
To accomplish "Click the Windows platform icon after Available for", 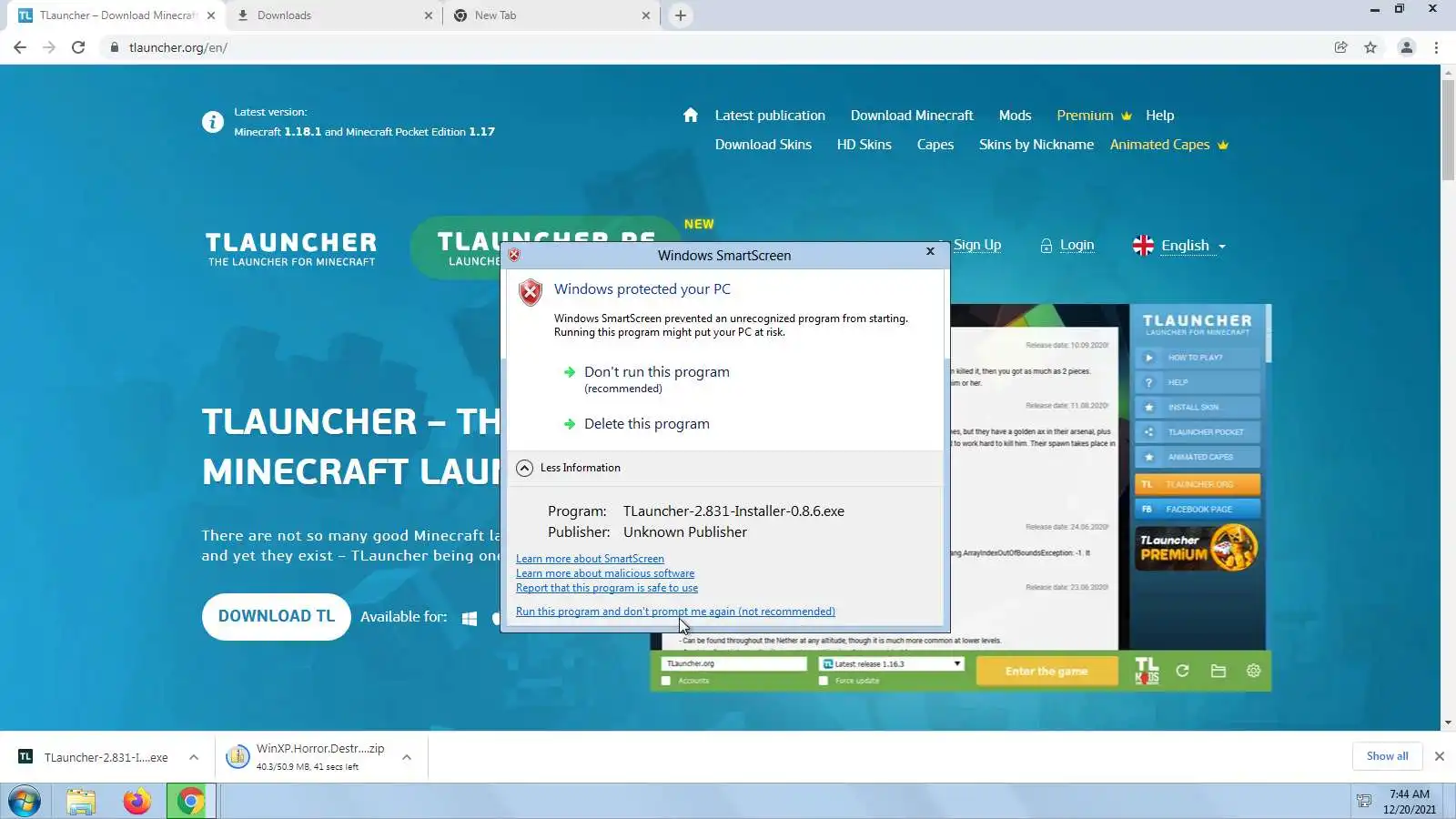I will pos(470,618).
